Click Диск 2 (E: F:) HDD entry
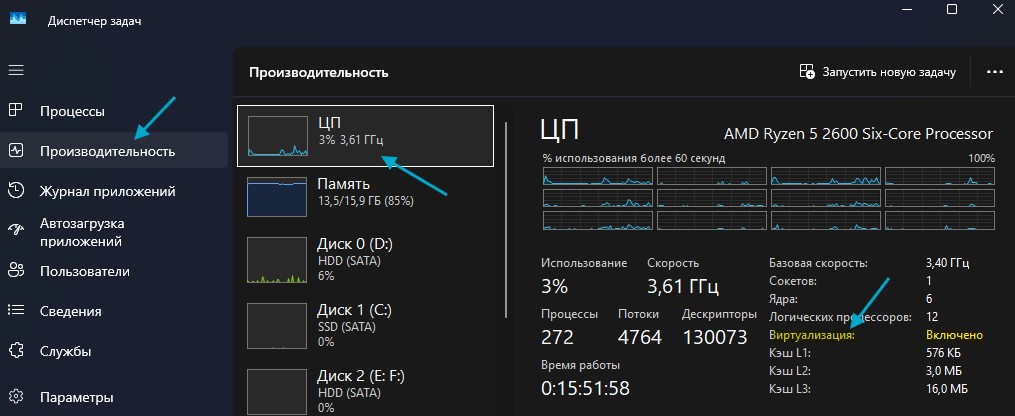This screenshot has height=416, width=1015. [365, 390]
